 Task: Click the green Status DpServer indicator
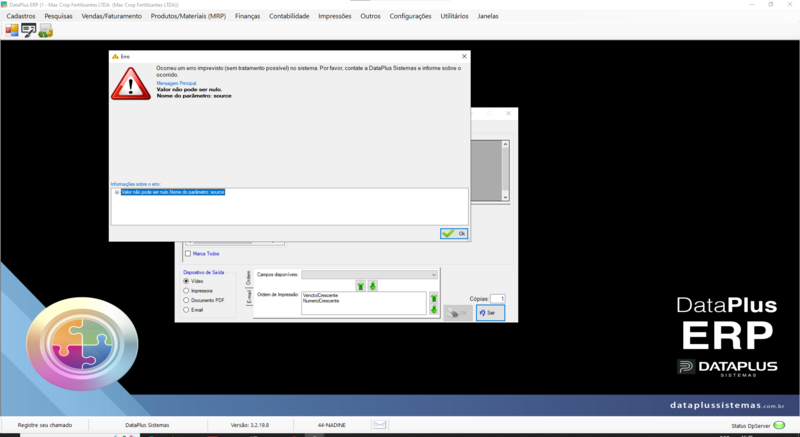[779, 425]
